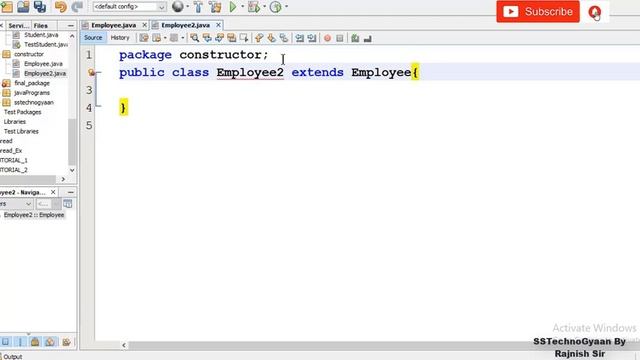The image size is (640, 360).
Task: Select the constructor package node
Action: pos(29,54)
